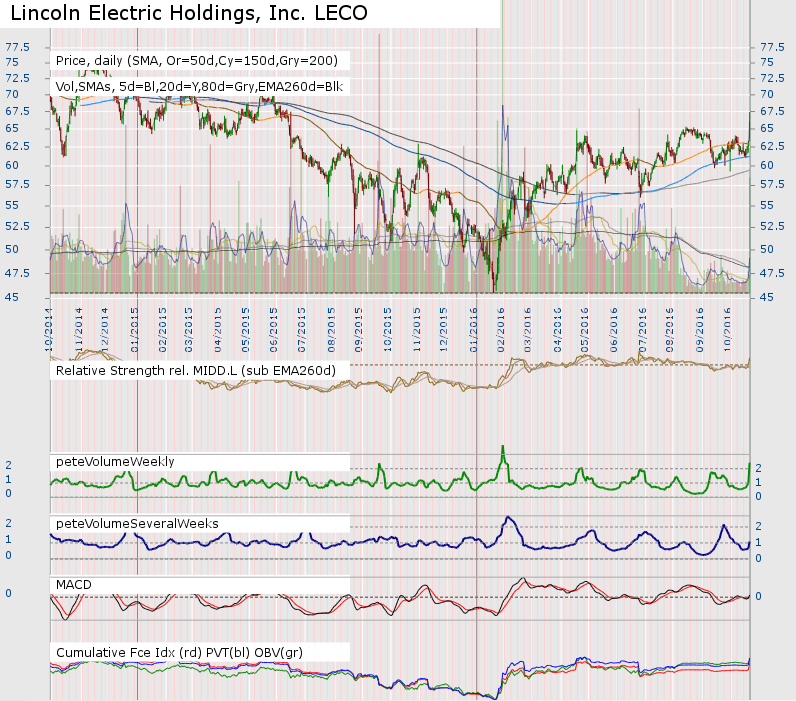796x701 pixels.
Task: Select 60 on the right price axis
Action: click(x=767, y=165)
